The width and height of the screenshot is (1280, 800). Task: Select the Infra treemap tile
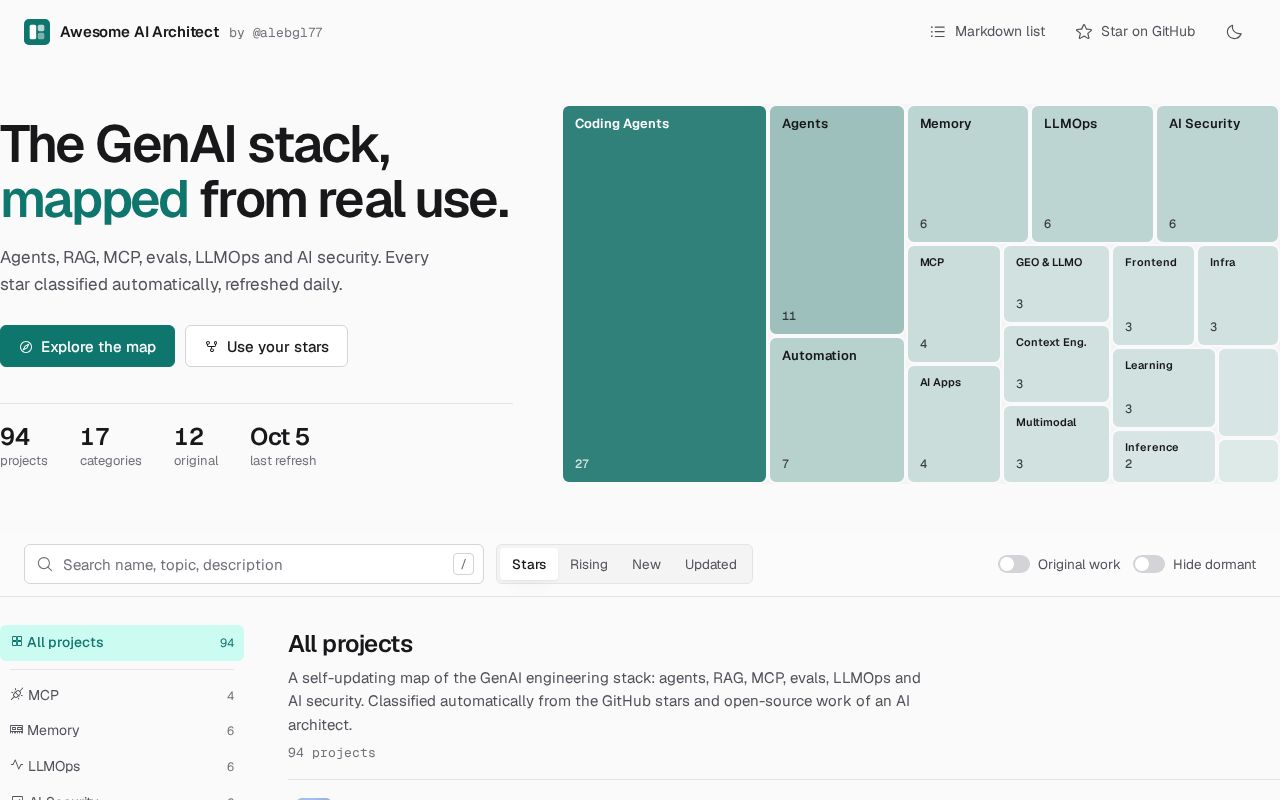(1238, 296)
